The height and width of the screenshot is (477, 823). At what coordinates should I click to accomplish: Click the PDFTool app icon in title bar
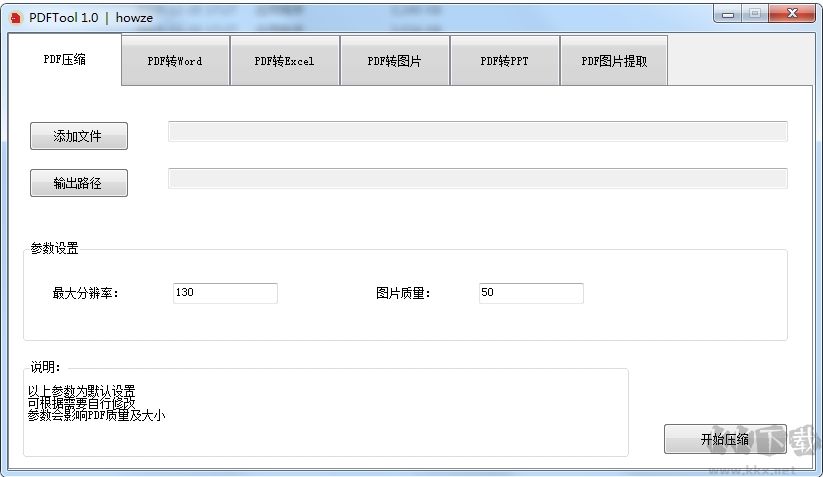click(15, 18)
